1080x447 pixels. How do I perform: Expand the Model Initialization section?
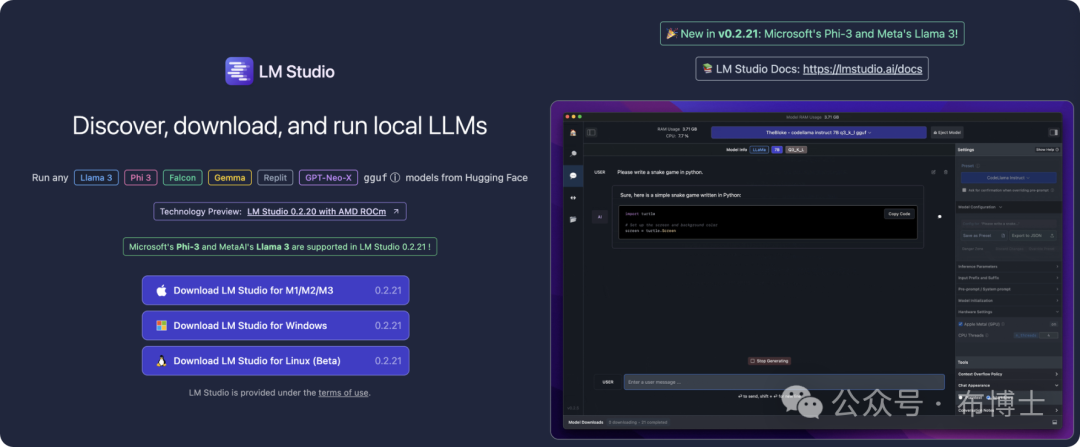1007,301
